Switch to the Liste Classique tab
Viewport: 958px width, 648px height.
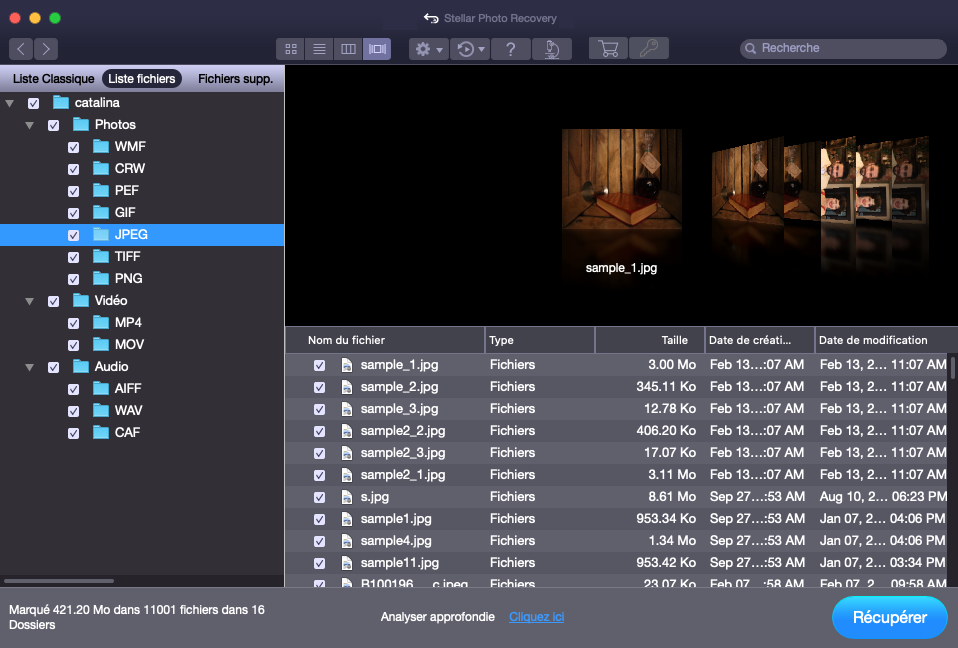(x=53, y=79)
